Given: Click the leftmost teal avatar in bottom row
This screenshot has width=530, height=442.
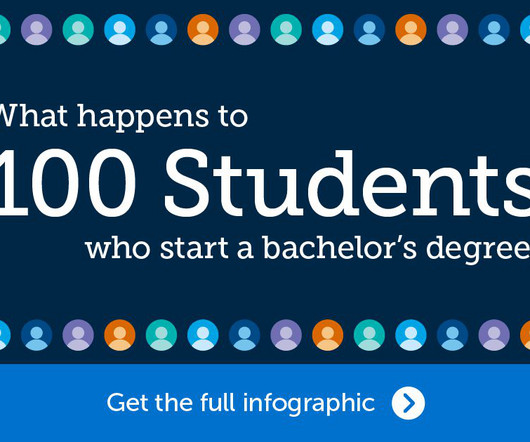Looking at the screenshot, I should pos(161,335).
